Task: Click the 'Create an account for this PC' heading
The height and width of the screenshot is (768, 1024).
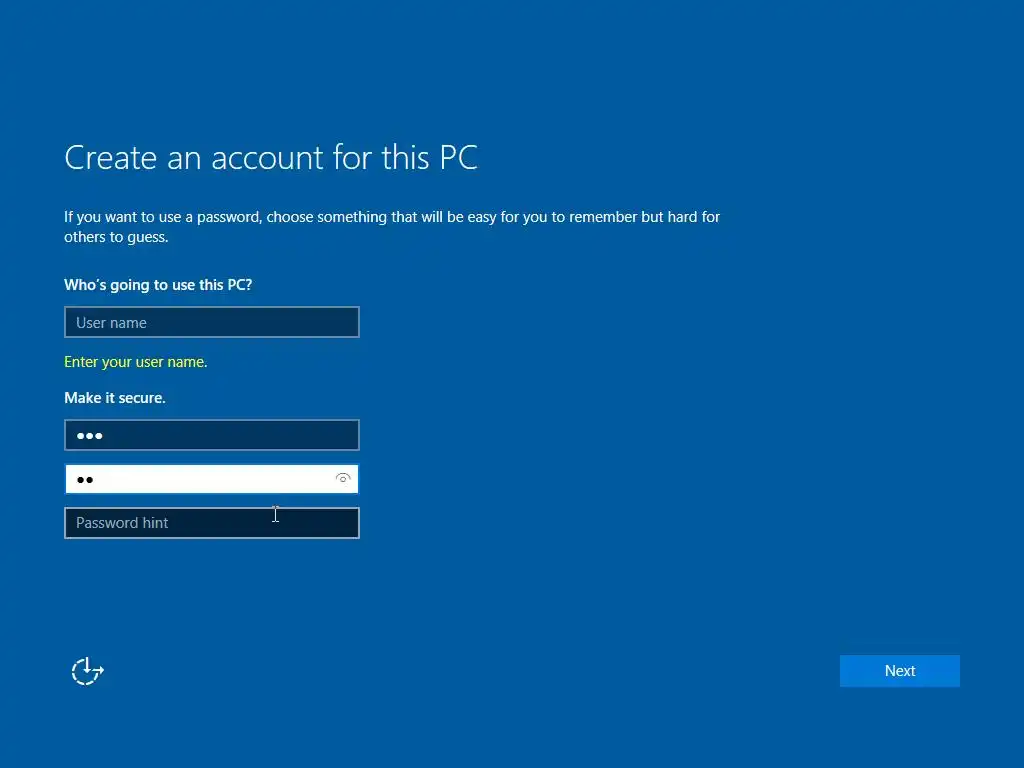Action: [271, 157]
